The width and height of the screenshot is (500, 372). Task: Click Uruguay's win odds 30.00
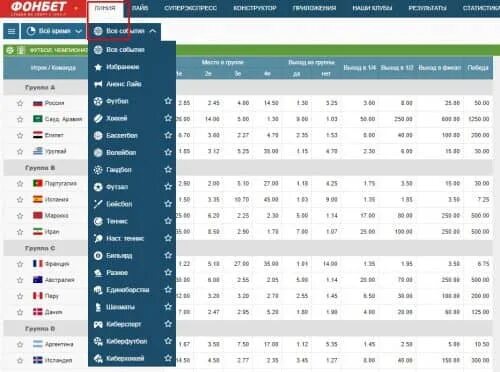[x=482, y=151]
